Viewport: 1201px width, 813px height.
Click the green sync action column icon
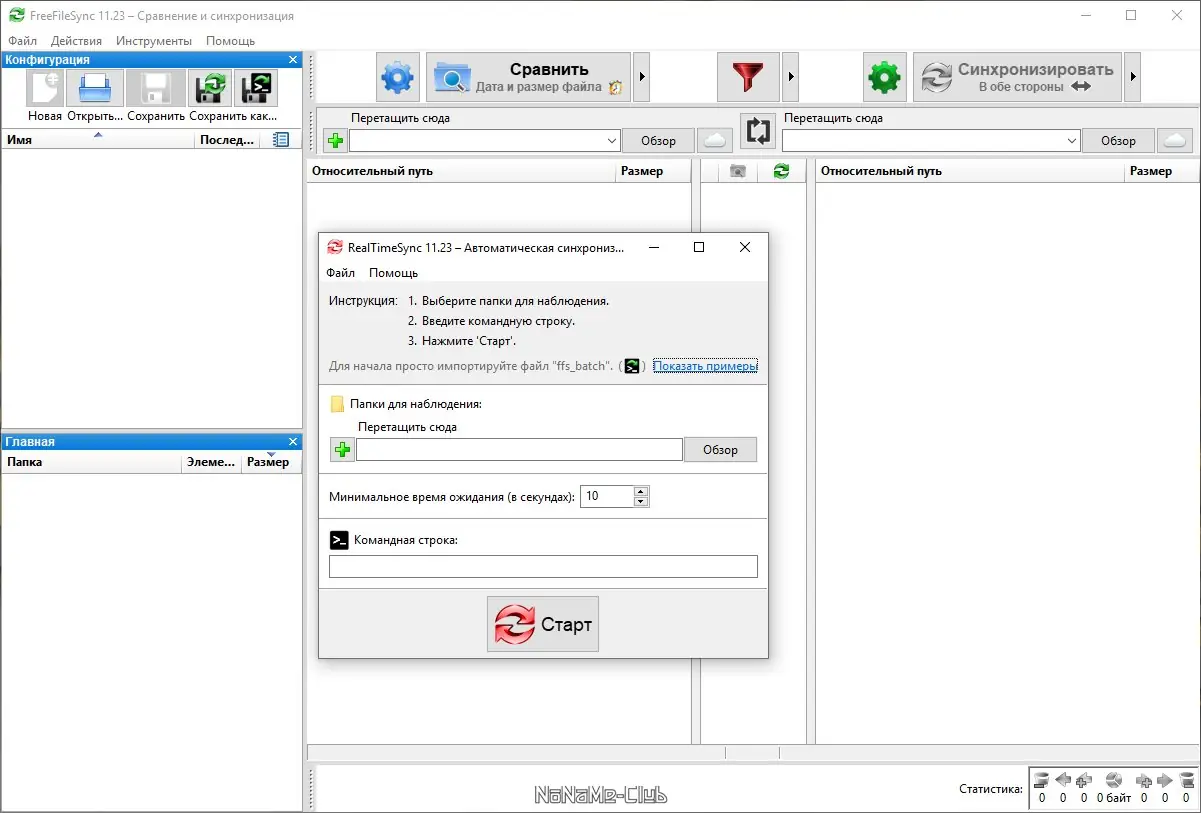[781, 171]
